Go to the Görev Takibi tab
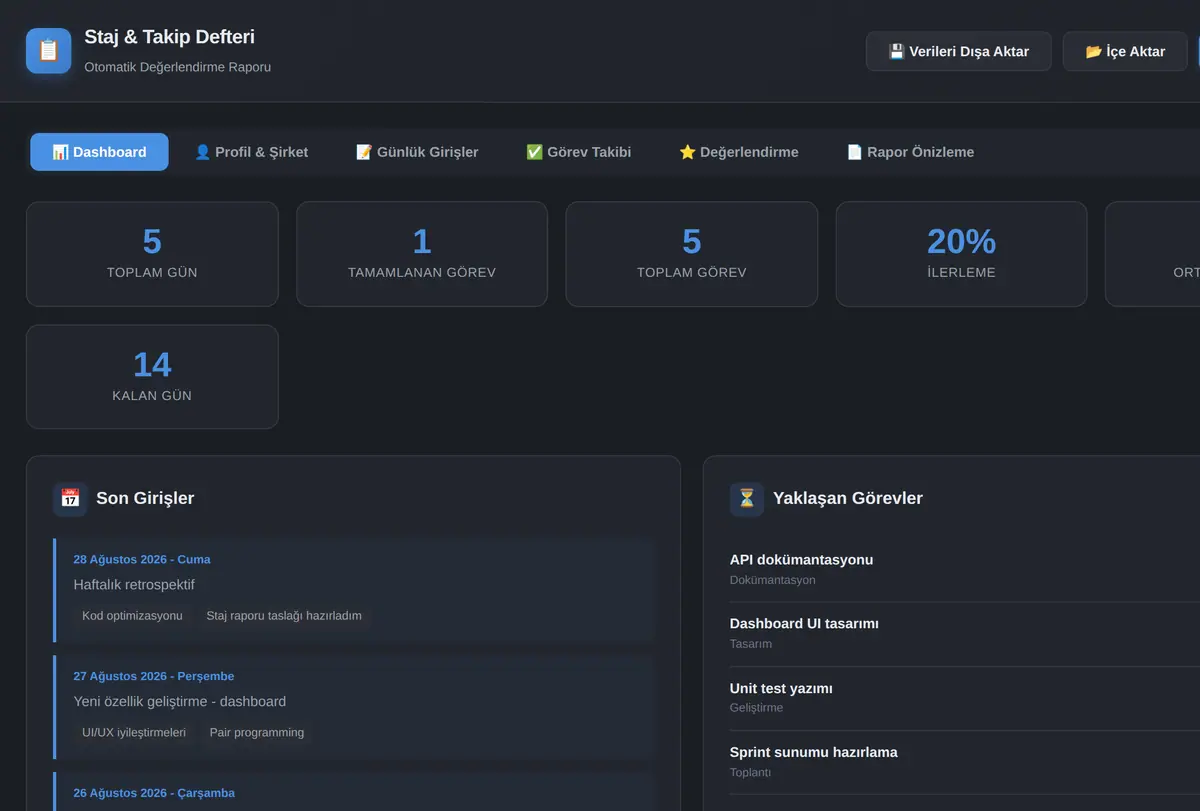The width and height of the screenshot is (1200, 811). tap(579, 152)
